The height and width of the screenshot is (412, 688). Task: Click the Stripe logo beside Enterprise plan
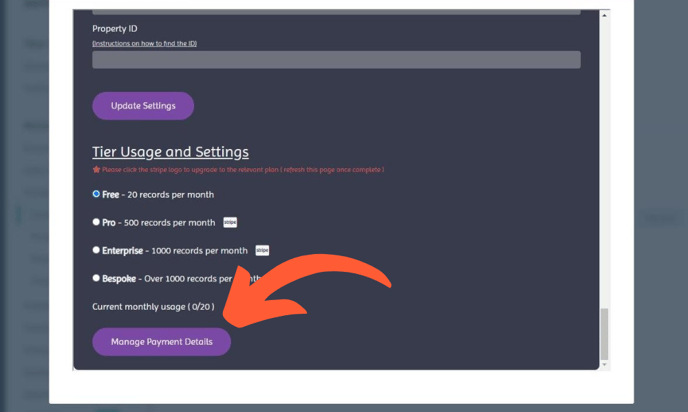[x=262, y=250]
